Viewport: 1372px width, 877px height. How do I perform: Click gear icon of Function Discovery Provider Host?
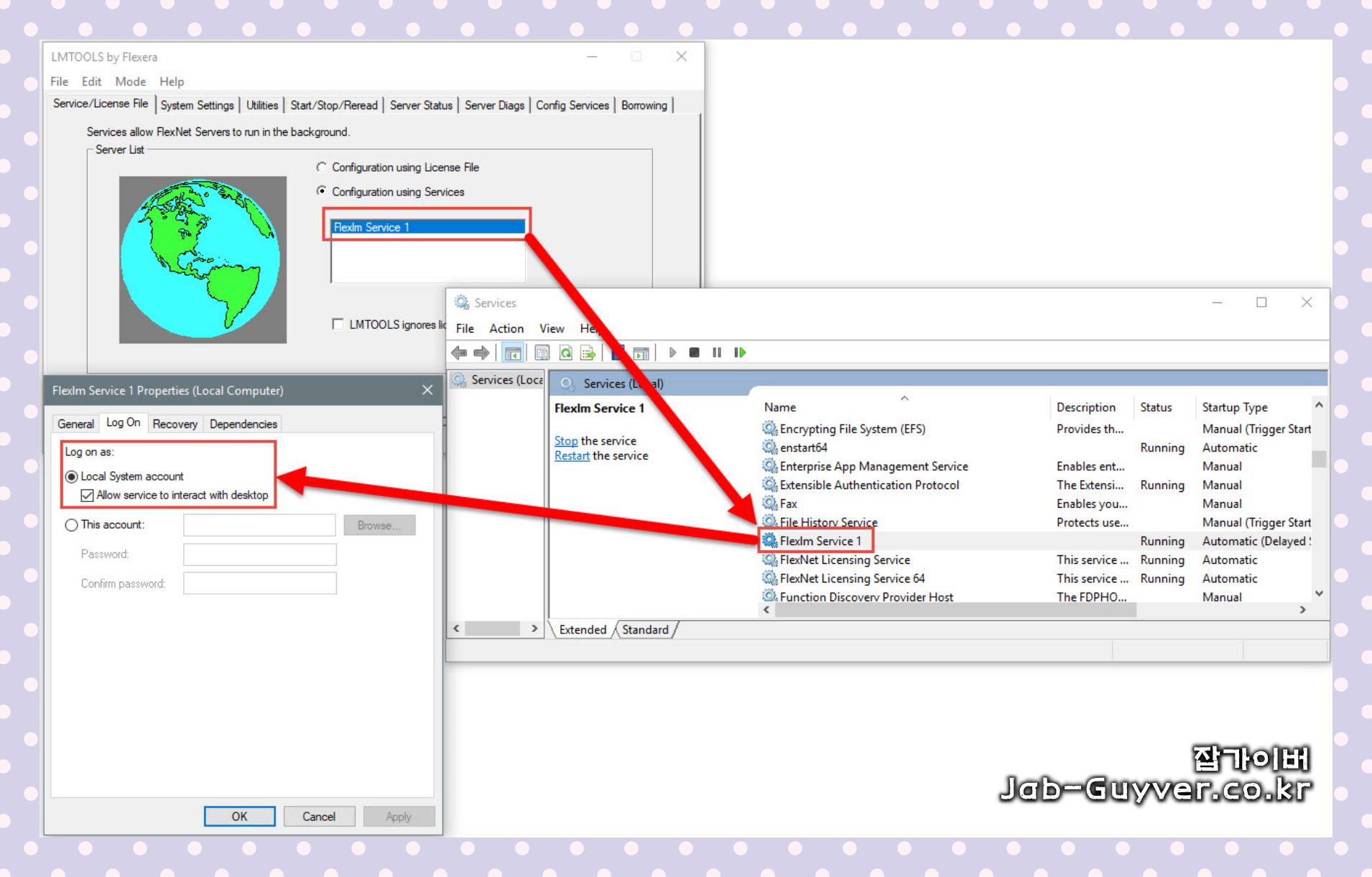coord(770,596)
